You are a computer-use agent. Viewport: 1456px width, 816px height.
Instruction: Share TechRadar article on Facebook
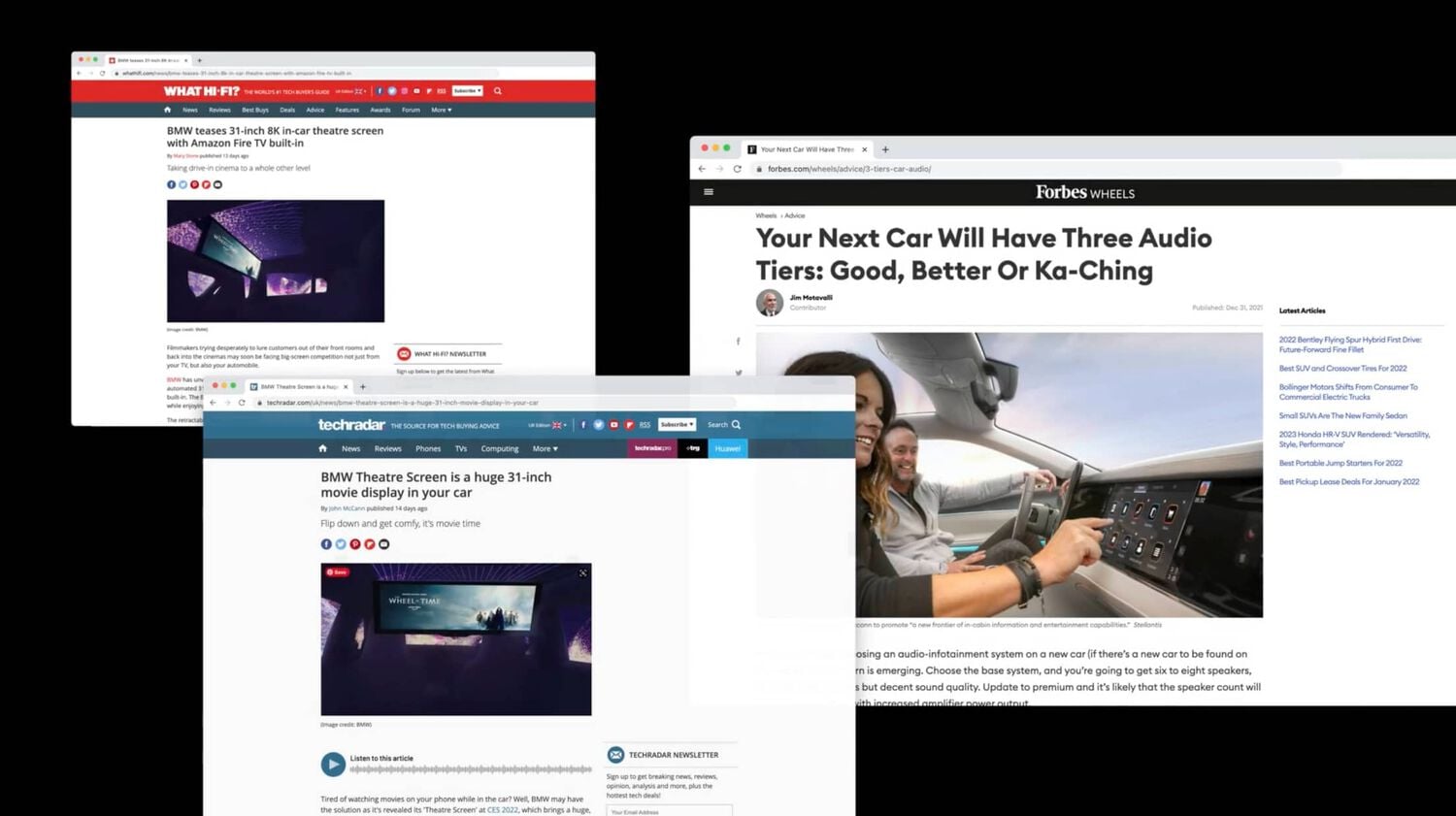tap(326, 544)
